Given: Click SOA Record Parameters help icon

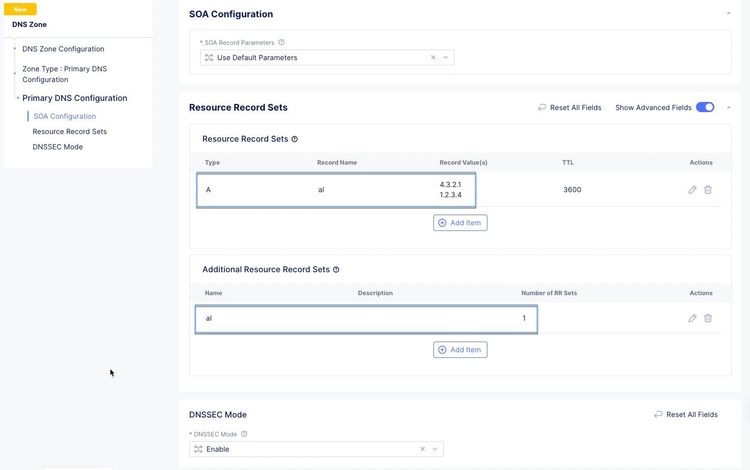Looking at the screenshot, I should (x=281, y=43).
